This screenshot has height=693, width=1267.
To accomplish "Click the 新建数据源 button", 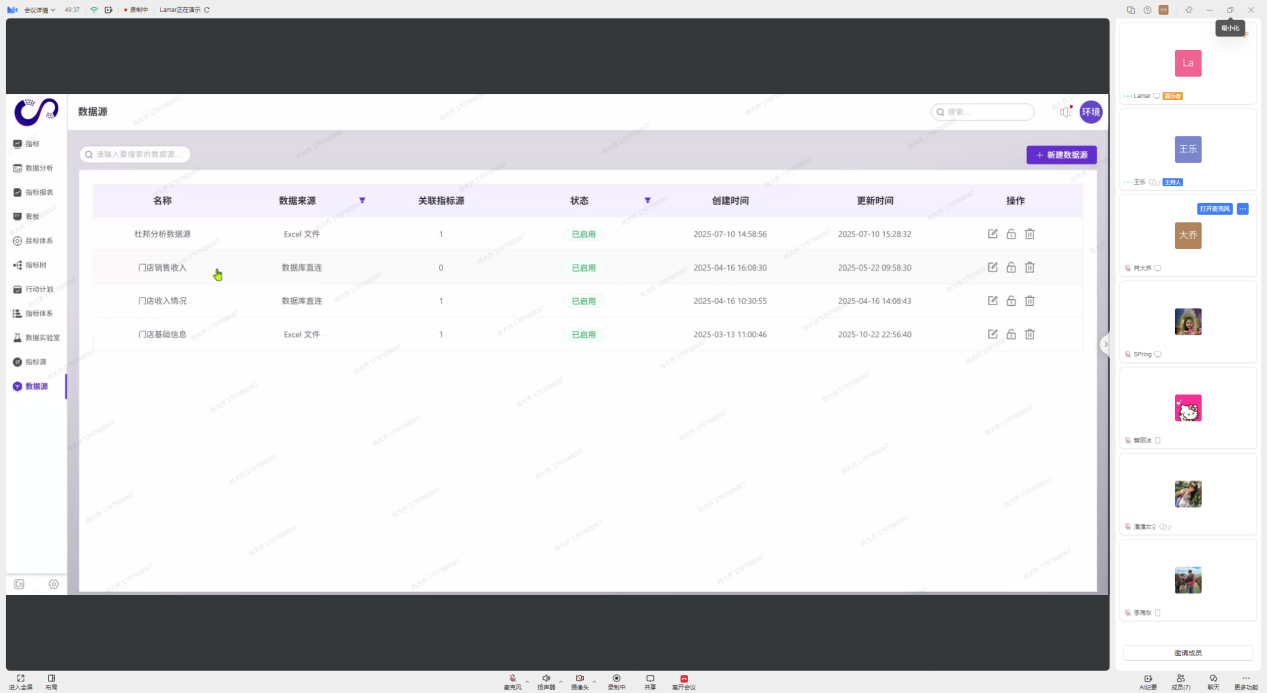I will coord(1061,155).
